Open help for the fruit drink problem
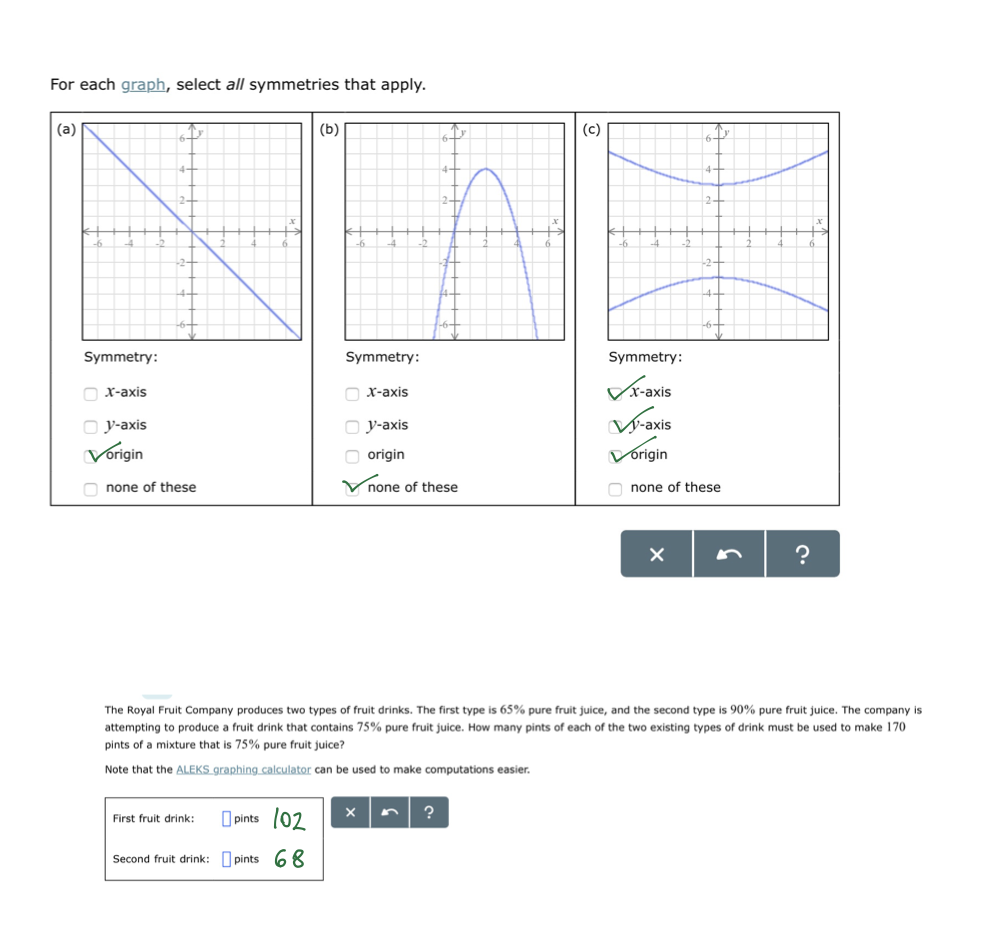The width and height of the screenshot is (1000, 940). 428,812
